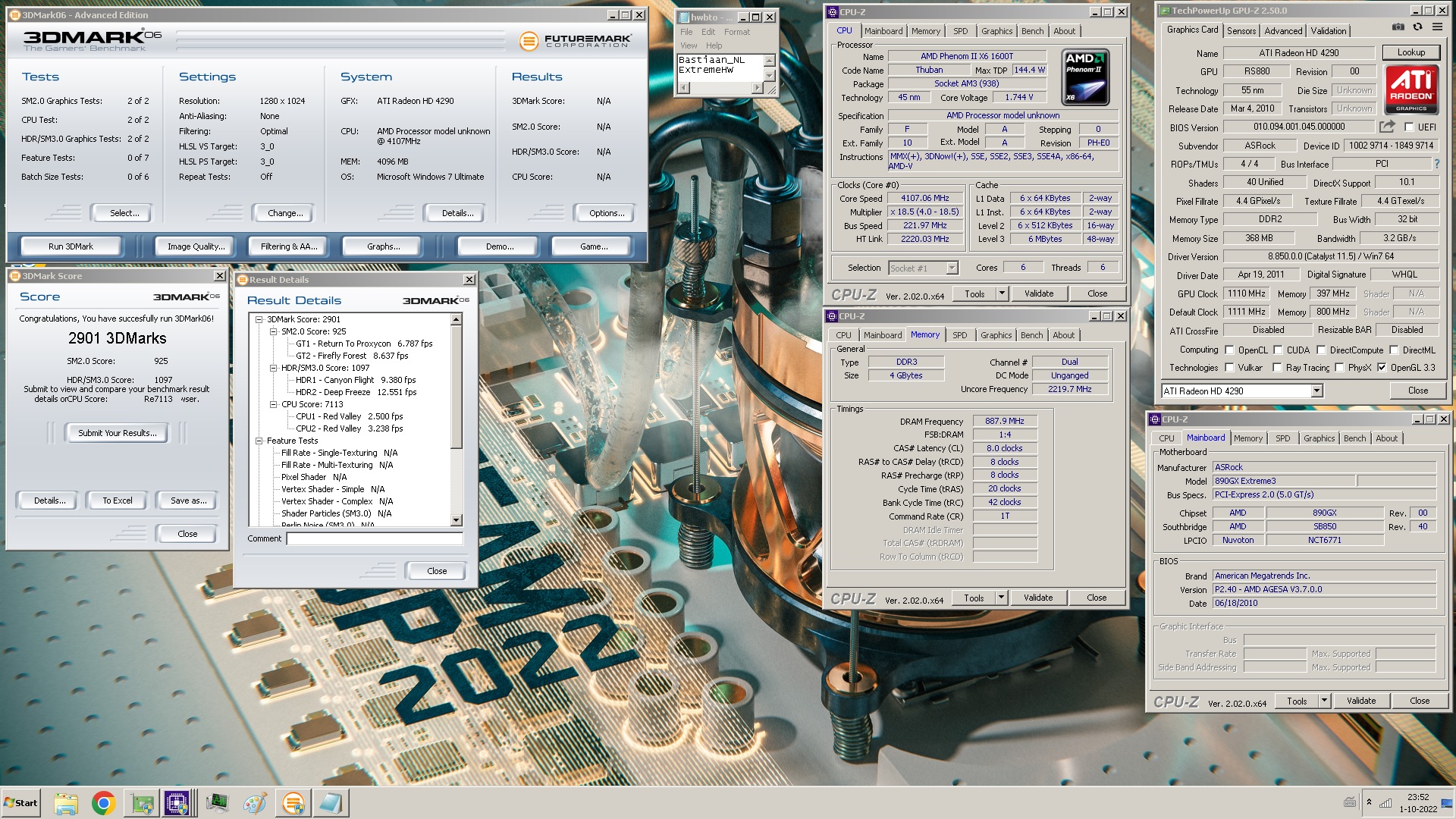
Task: Toggle the Vulkan checkbox
Action: (1229, 368)
